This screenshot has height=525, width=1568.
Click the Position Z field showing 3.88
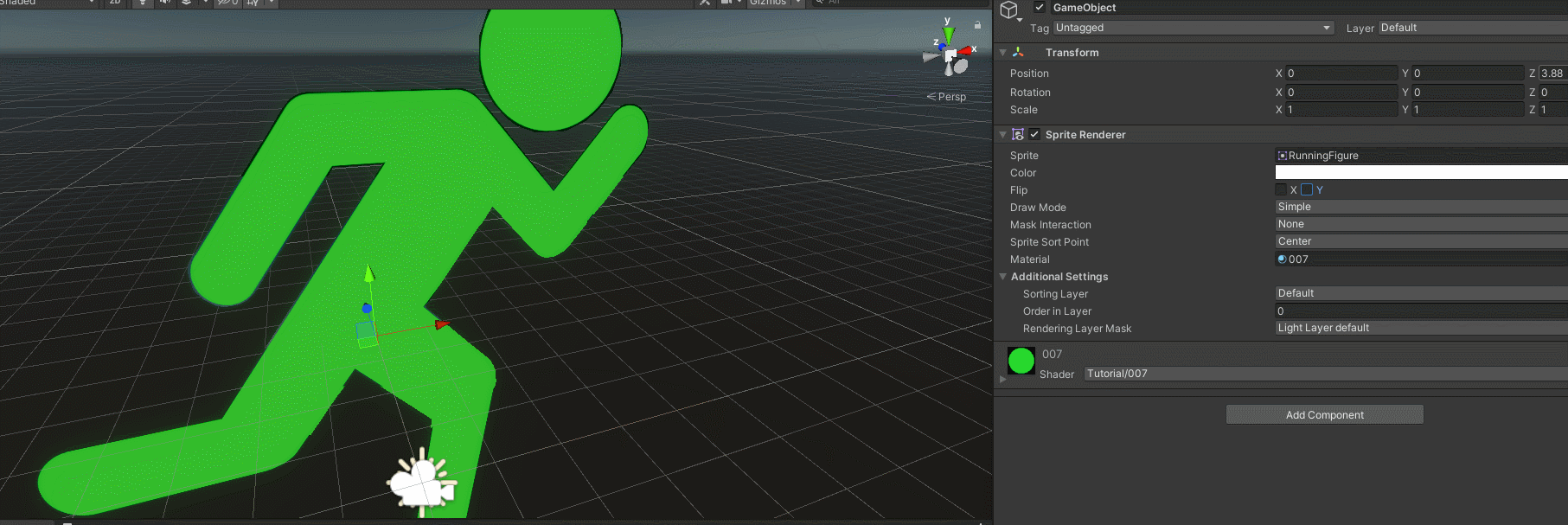pyautogui.click(x=1552, y=74)
